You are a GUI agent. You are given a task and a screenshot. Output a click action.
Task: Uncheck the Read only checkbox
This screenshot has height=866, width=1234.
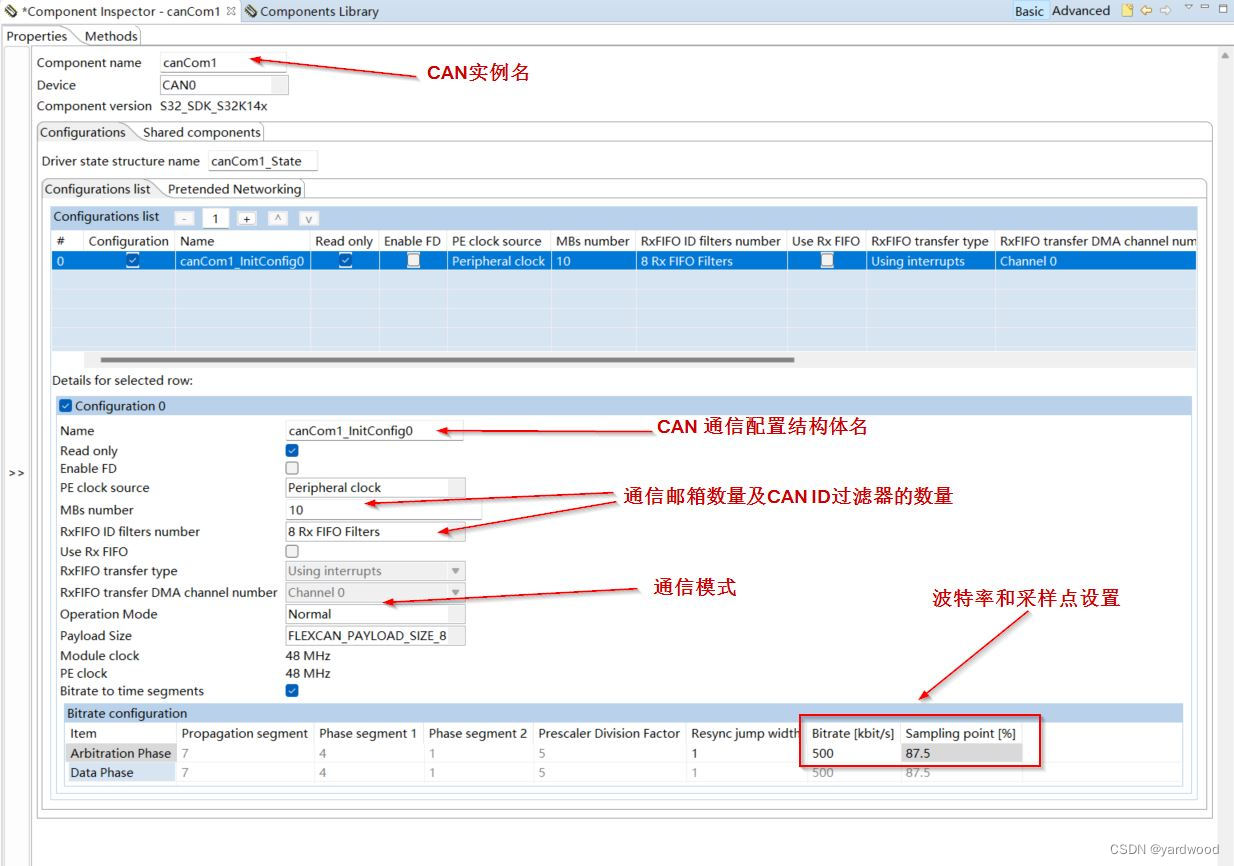[291, 451]
